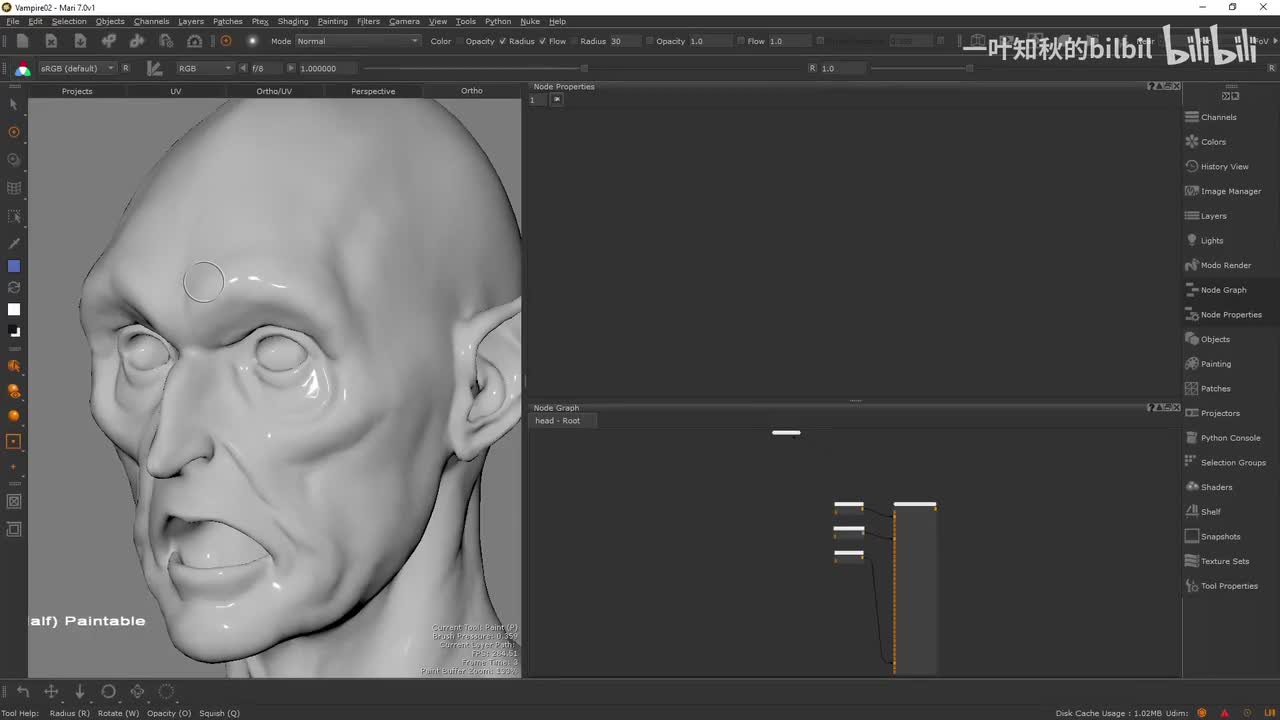Switch to the Ortho/UV view tab

pyautogui.click(x=274, y=91)
